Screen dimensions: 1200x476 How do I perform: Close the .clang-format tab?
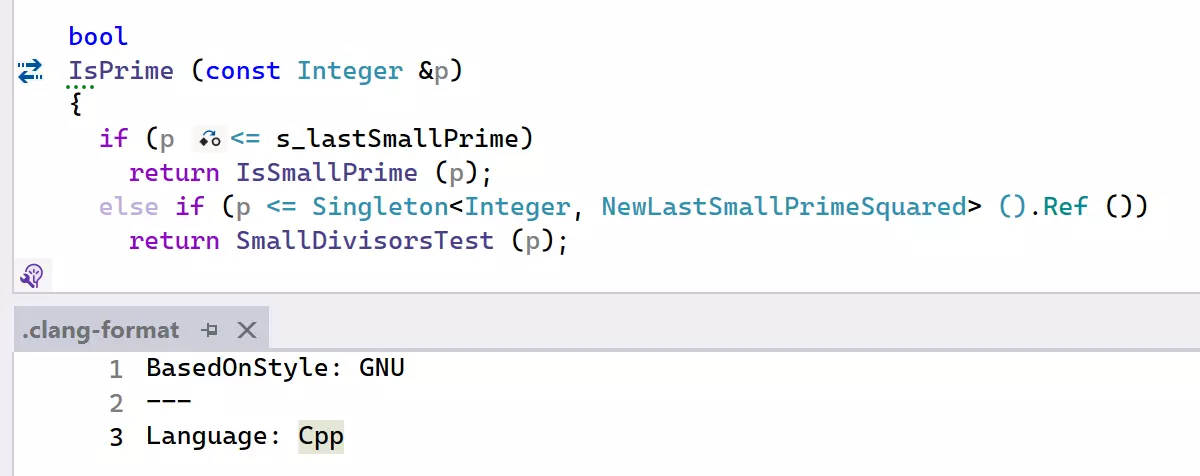coord(246,330)
